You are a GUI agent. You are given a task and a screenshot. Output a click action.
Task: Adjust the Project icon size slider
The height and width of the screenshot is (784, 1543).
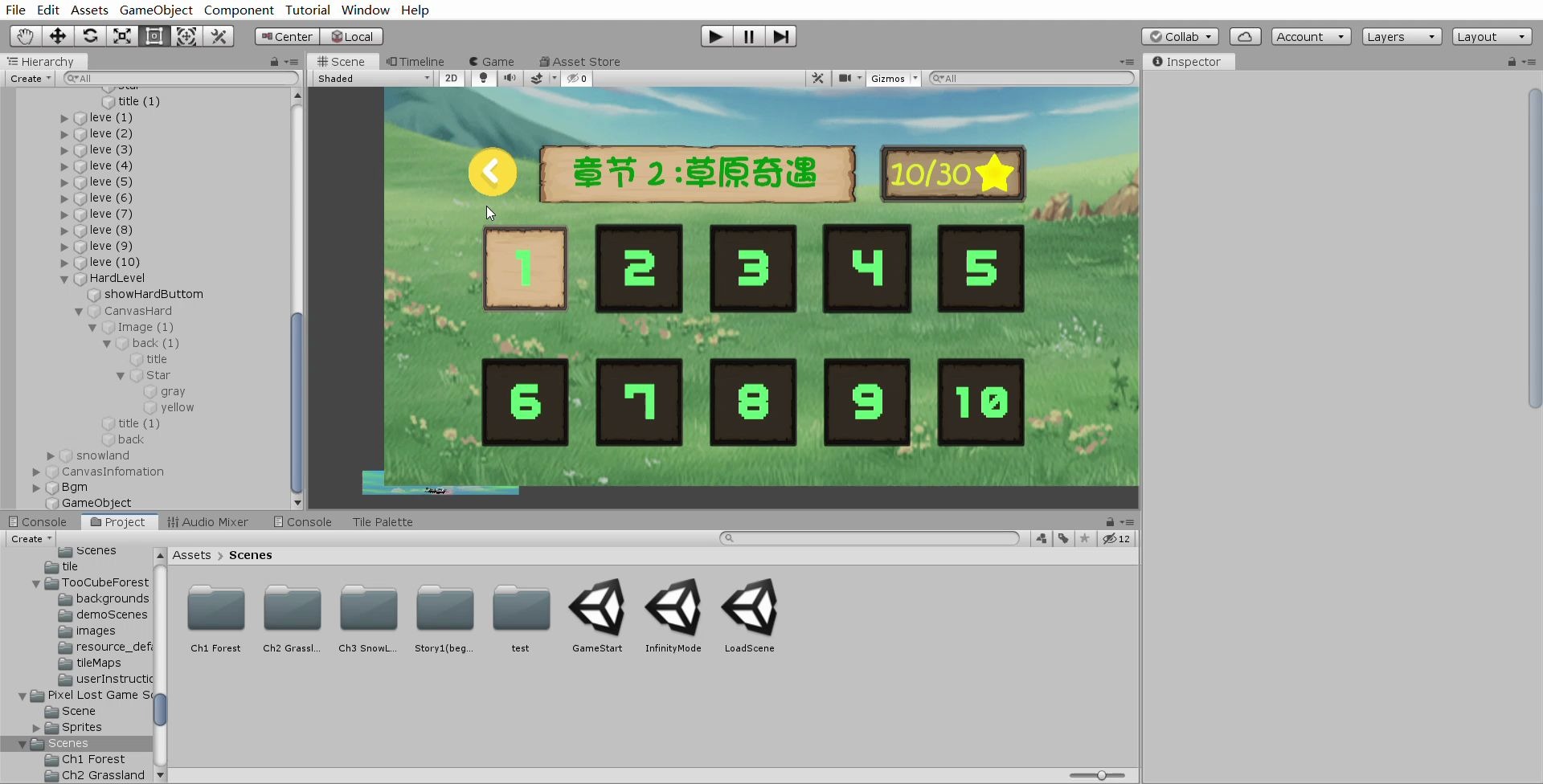tap(1101, 775)
